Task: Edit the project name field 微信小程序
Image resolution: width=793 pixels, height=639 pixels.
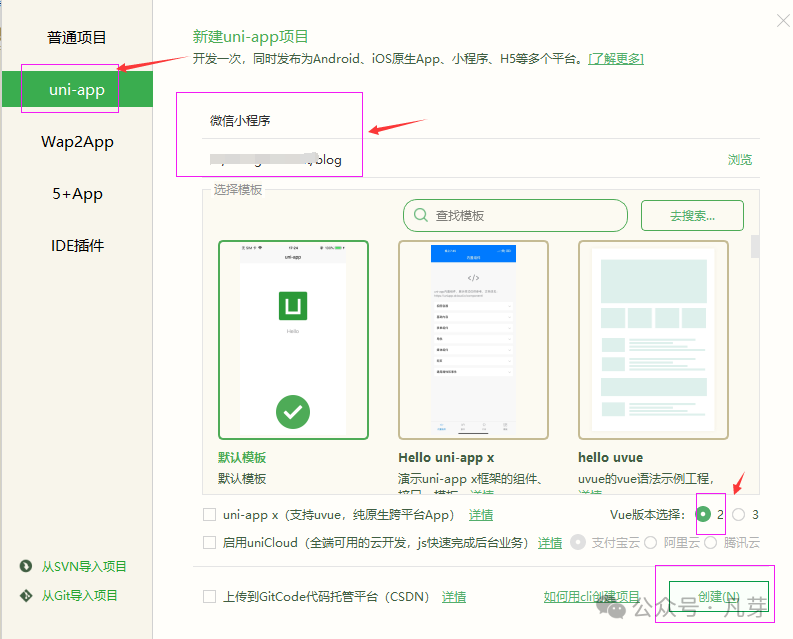Action: (480, 121)
